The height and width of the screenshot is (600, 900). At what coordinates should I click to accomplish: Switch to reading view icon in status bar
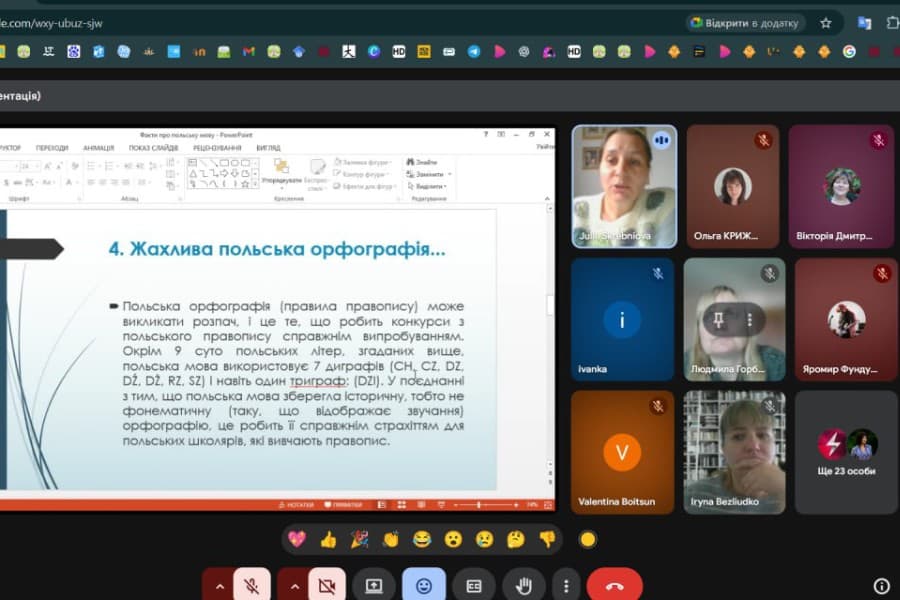click(x=421, y=505)
